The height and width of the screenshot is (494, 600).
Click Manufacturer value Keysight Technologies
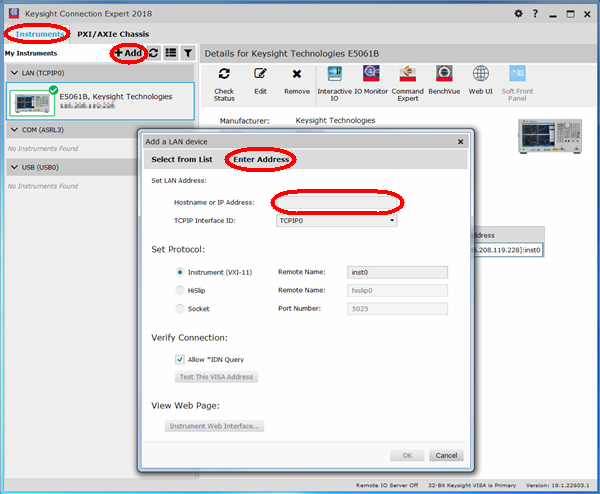pos(335,121)
